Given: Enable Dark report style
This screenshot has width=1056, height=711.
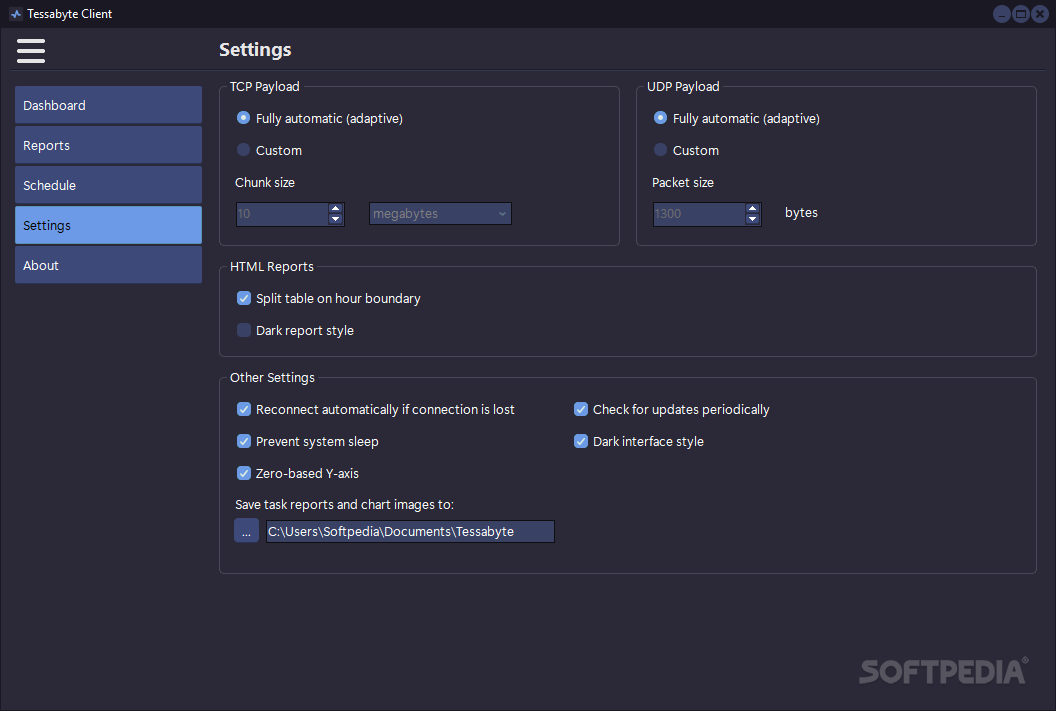Looking at the screenshot, I should click(x=243, y=329).
